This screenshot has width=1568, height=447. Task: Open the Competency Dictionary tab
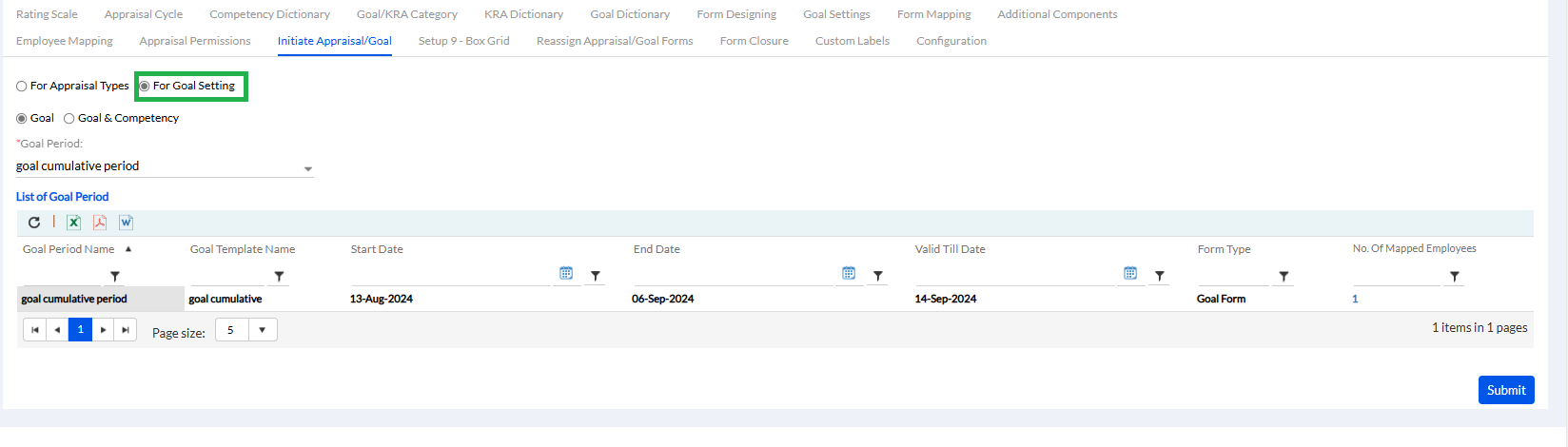(269, 14)
